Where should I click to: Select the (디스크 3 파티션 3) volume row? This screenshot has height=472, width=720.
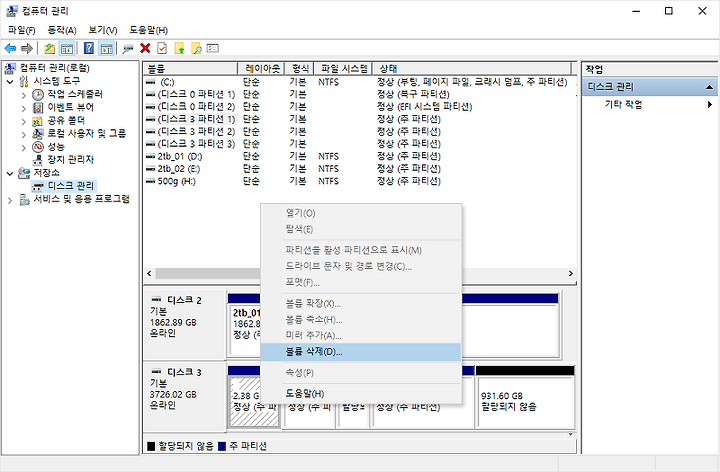359,144
